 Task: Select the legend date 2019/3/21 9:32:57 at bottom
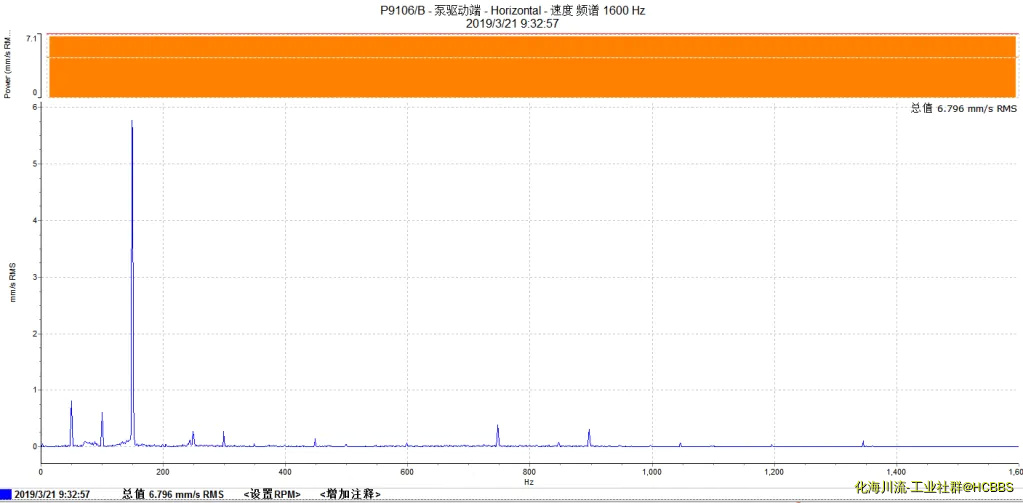coord(52,495)
